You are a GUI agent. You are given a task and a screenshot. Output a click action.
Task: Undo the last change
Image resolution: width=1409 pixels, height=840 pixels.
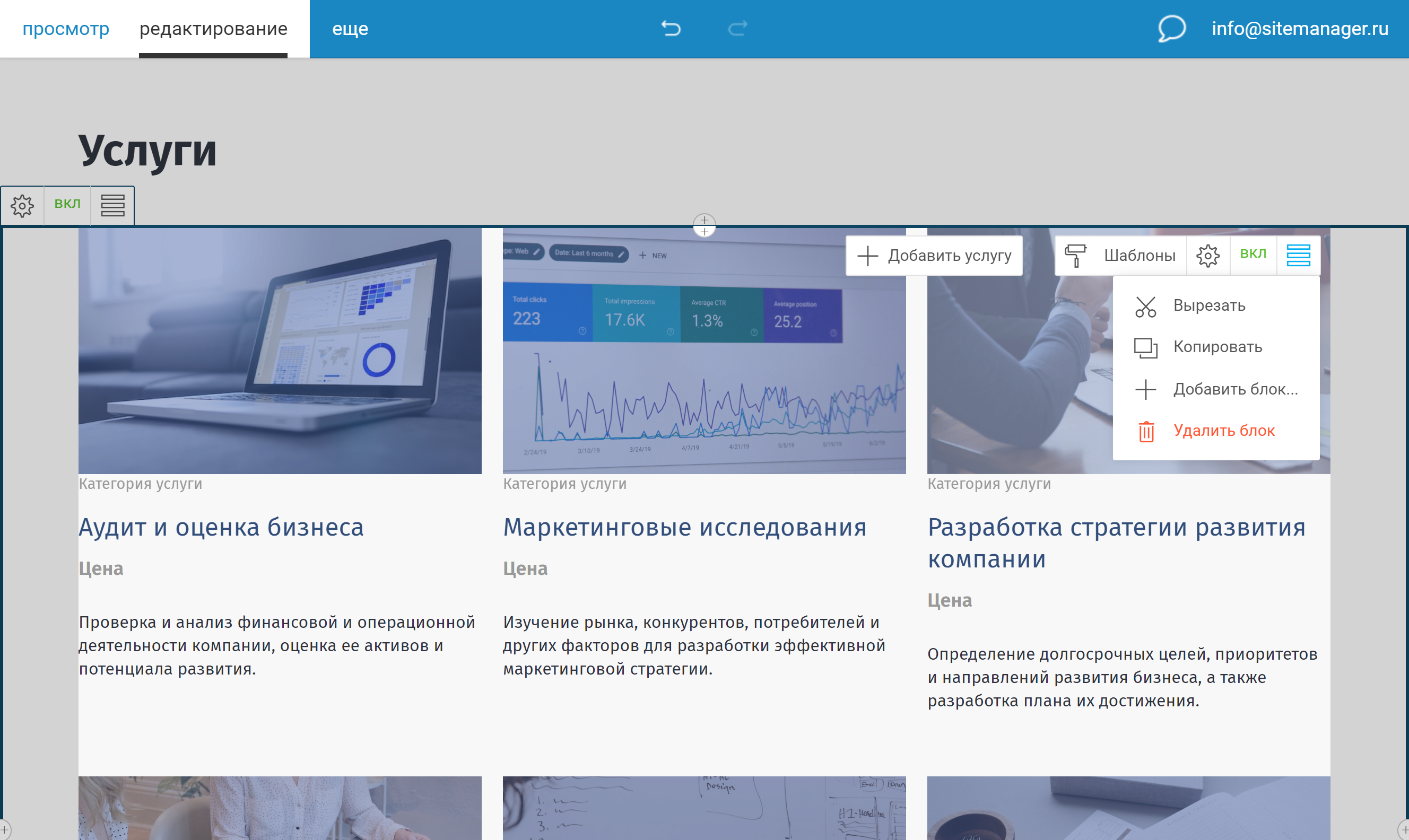pyautogui.click(x=672, y=28)
